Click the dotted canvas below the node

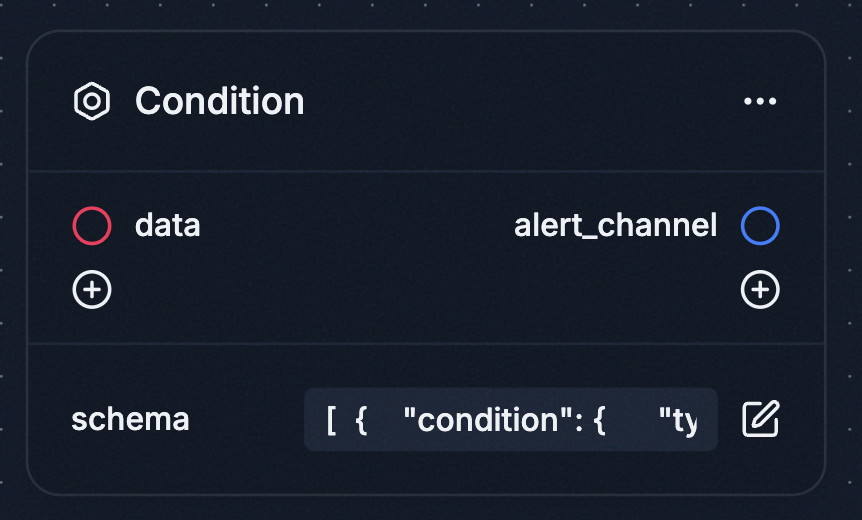click(426, 508)
